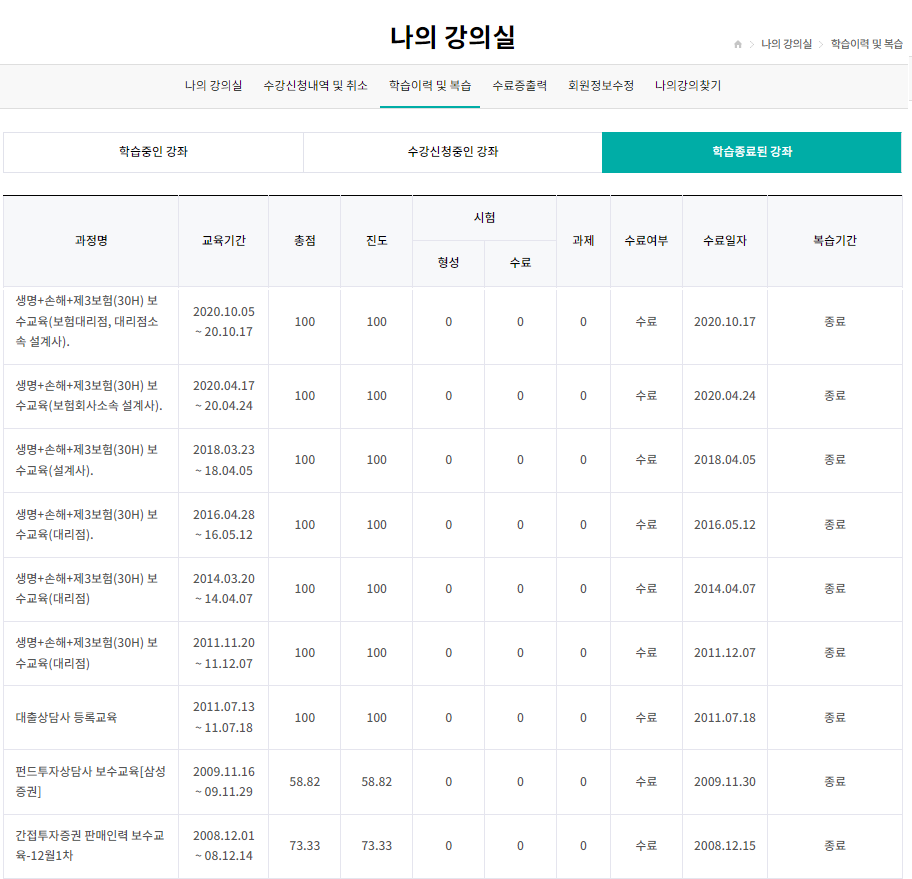Click 수료 status in the 대출상담사 등록교육 row
Screen dimensions: 912x879
[x=646, y=718]
